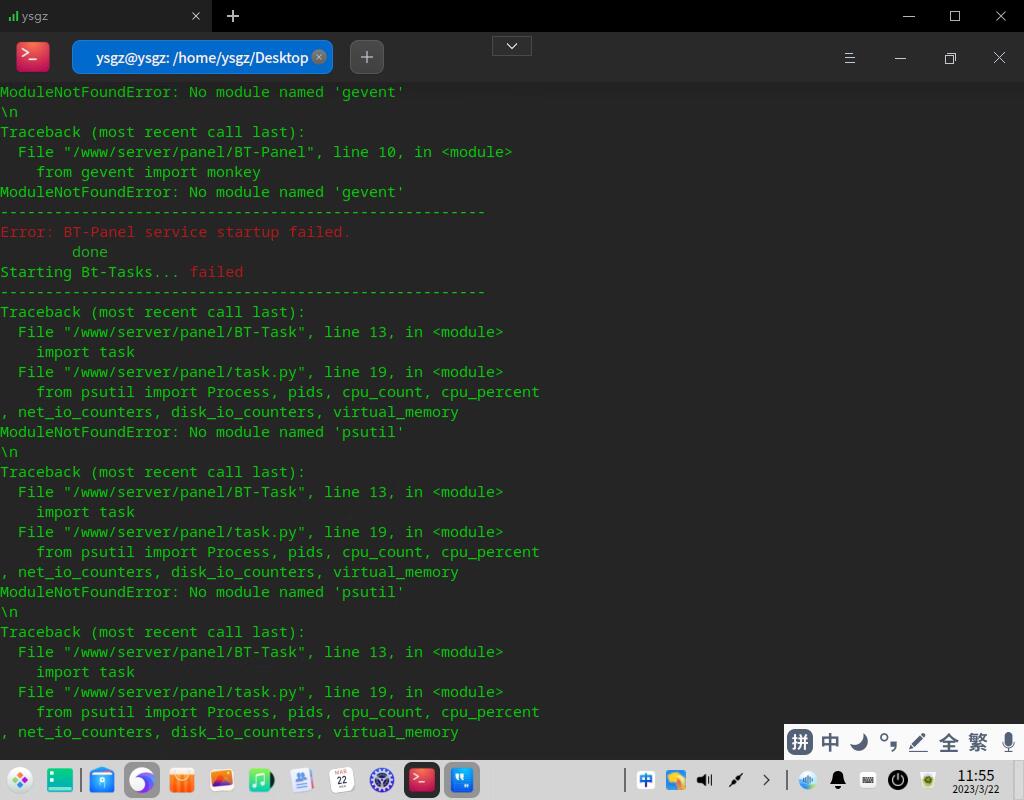
Task: Select the ysgz tab in outer window
Action: (104, 16)
